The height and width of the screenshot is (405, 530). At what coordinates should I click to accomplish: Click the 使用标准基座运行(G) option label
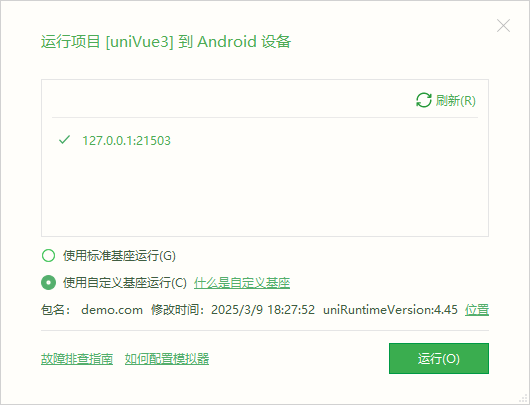point(119,256)
